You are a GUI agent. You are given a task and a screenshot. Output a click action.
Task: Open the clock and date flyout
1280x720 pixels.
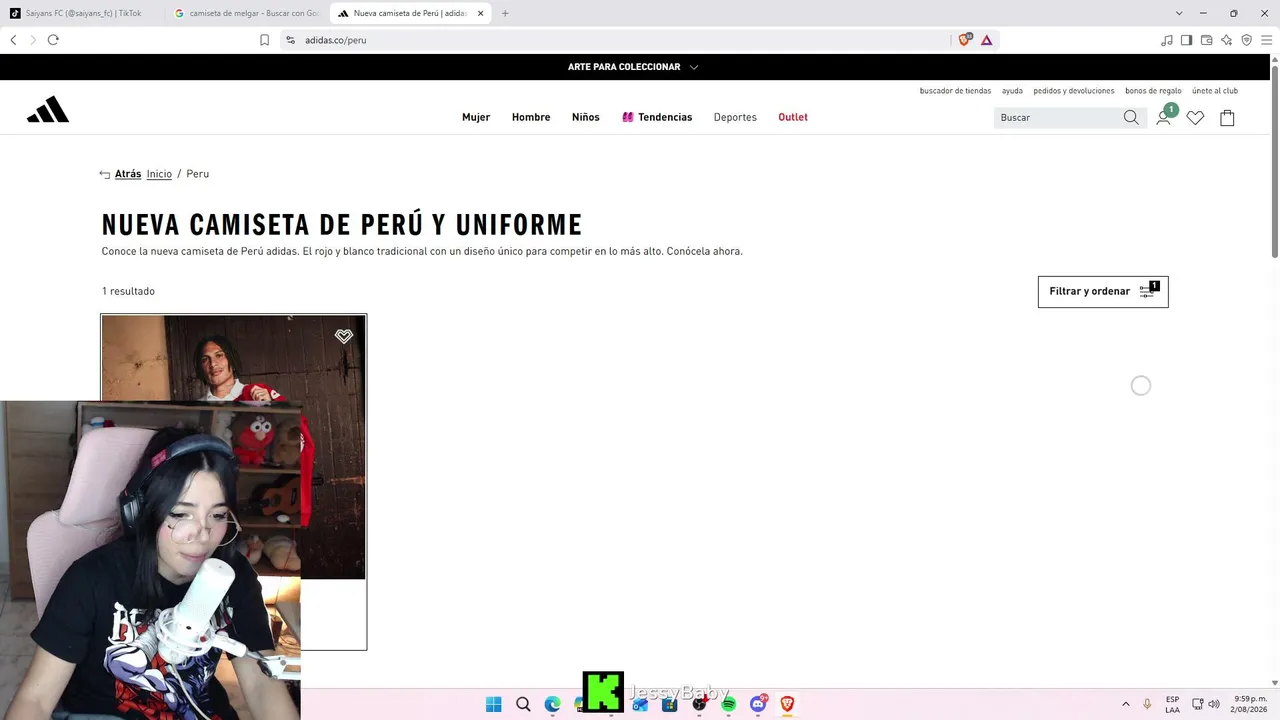tap(1250, 704)
